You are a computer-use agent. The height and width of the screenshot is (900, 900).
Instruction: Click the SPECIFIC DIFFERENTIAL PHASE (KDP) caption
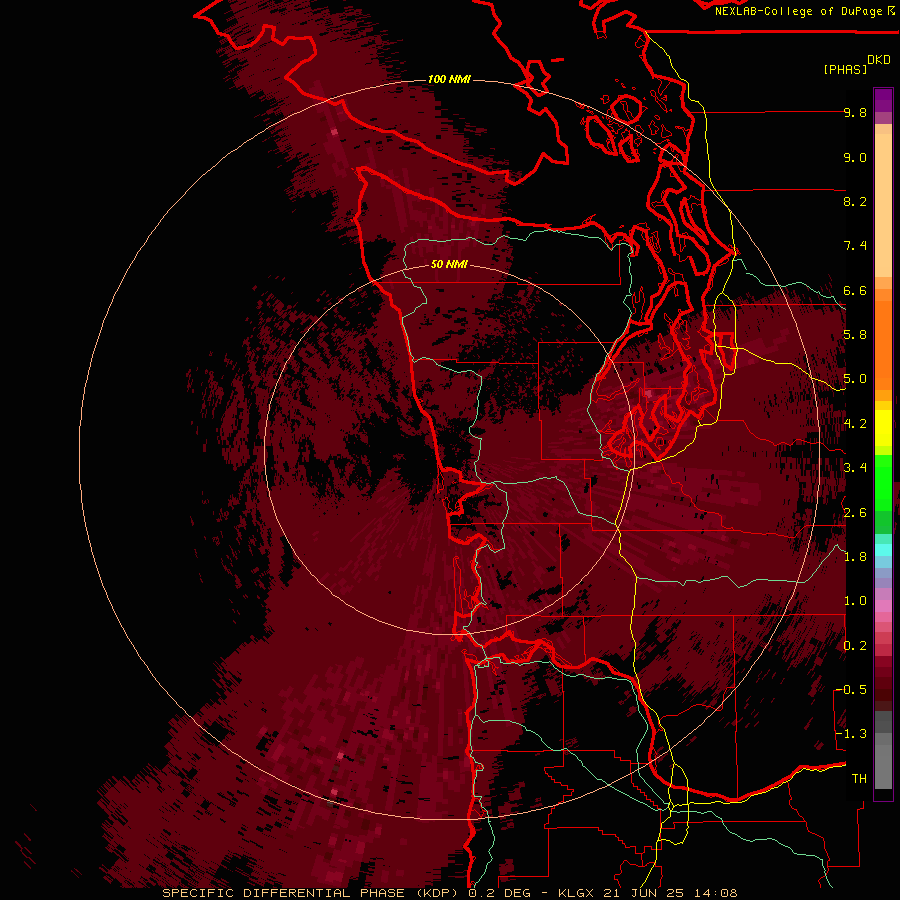click(311, 893)
